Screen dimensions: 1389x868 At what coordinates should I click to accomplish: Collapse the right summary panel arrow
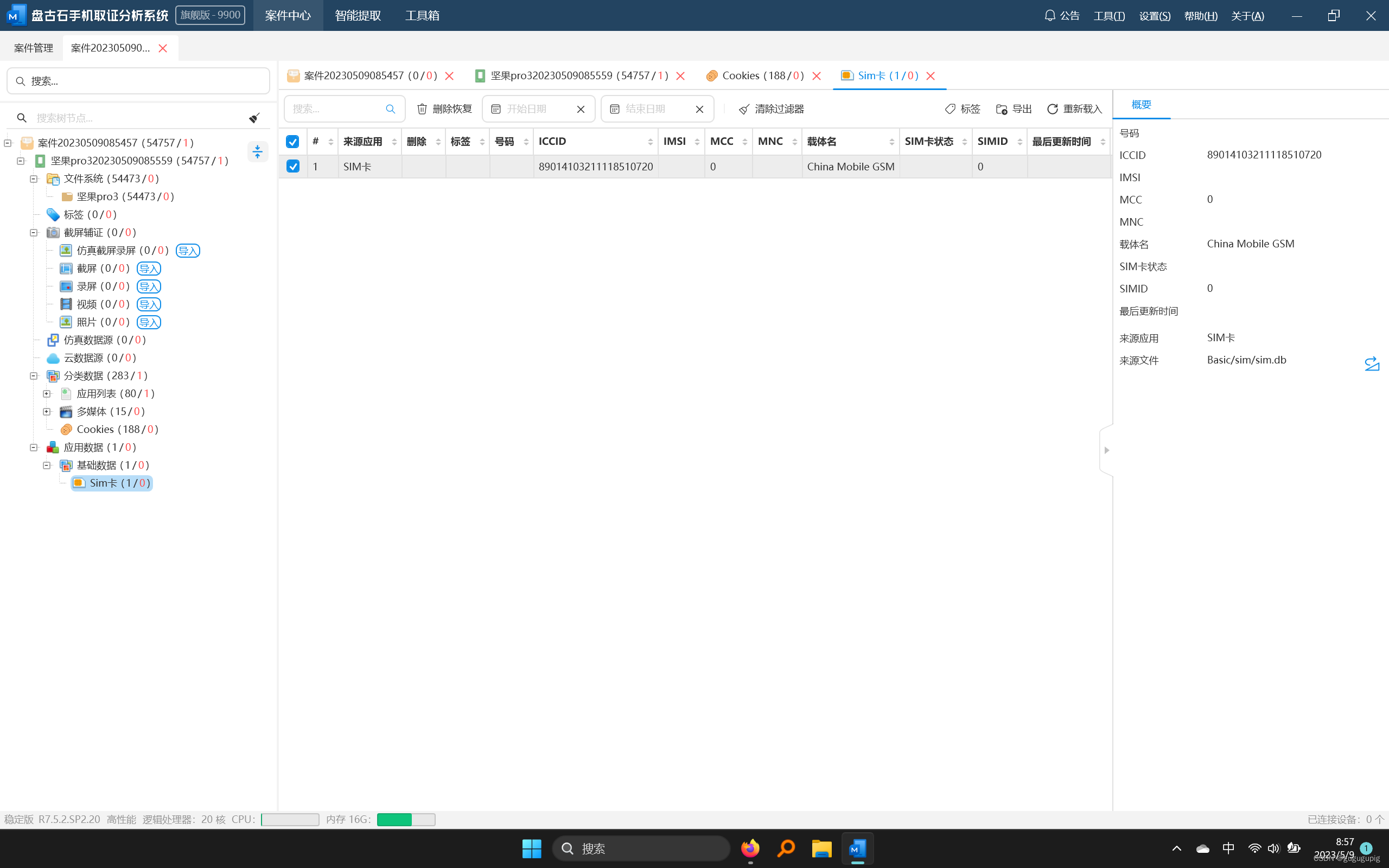(x=1107, y=450)
